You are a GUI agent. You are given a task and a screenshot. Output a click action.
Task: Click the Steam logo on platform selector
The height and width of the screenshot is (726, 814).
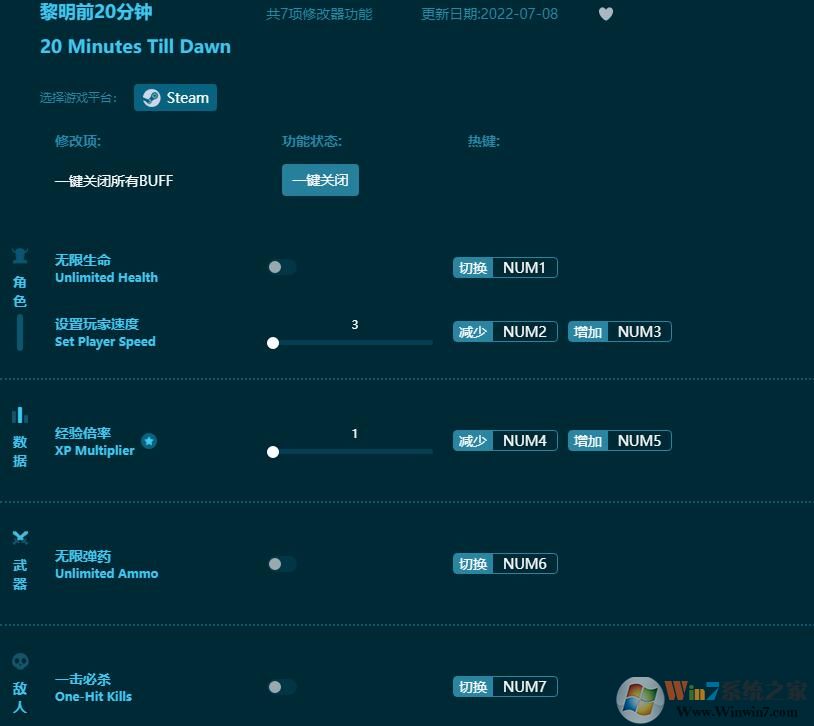coord(152,97)
